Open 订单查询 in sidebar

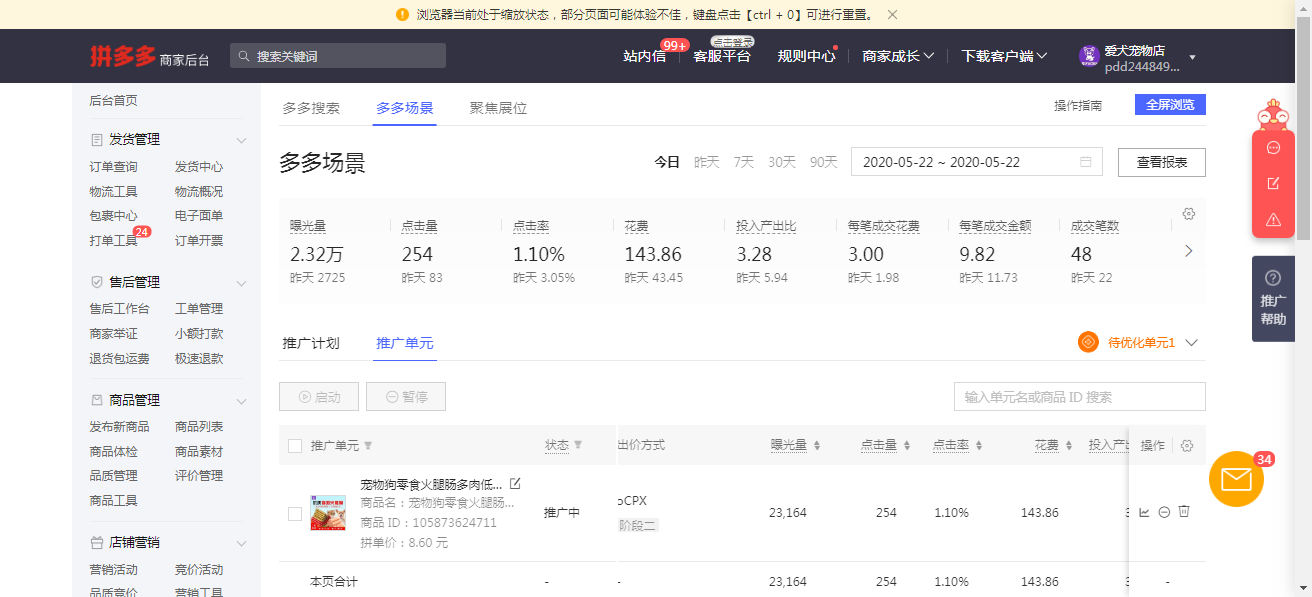[x=113, y=167]
